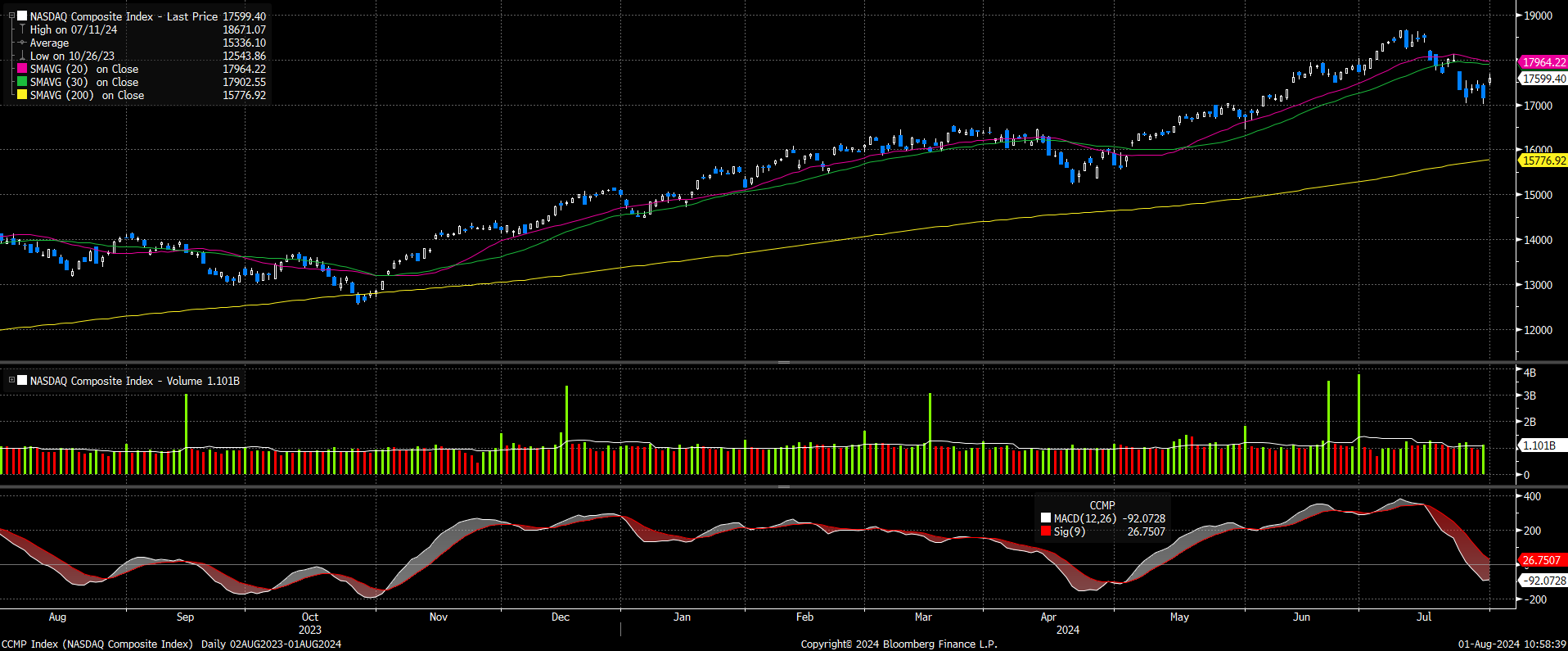Select 'SMAVG (20) on Close' legend label
This screenshot has height=651, width=1568.
coord(84,69)
